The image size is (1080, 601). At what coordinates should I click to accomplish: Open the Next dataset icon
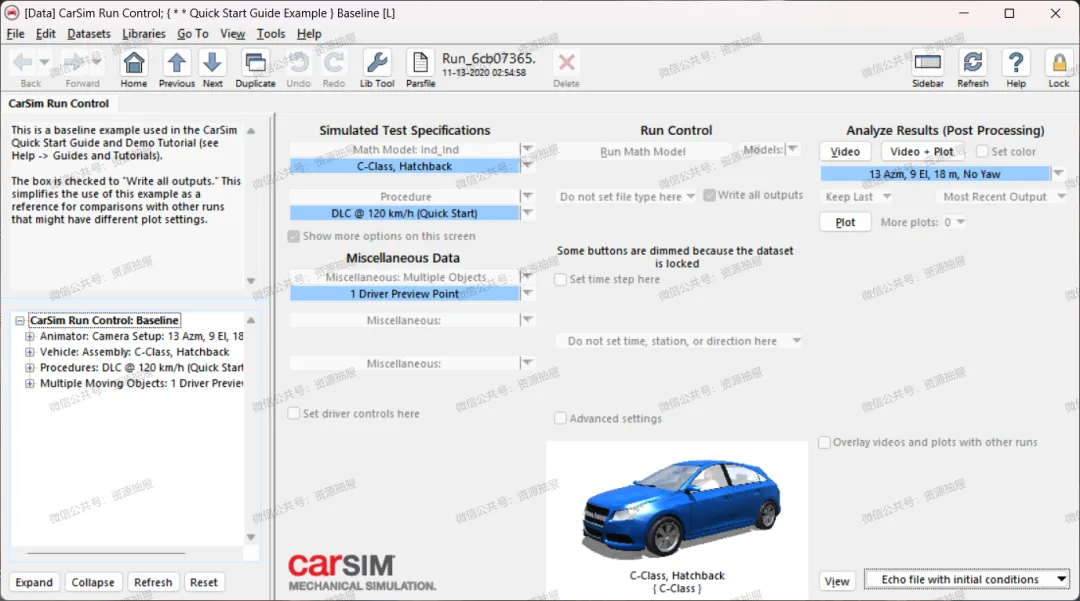pos(212,63)
